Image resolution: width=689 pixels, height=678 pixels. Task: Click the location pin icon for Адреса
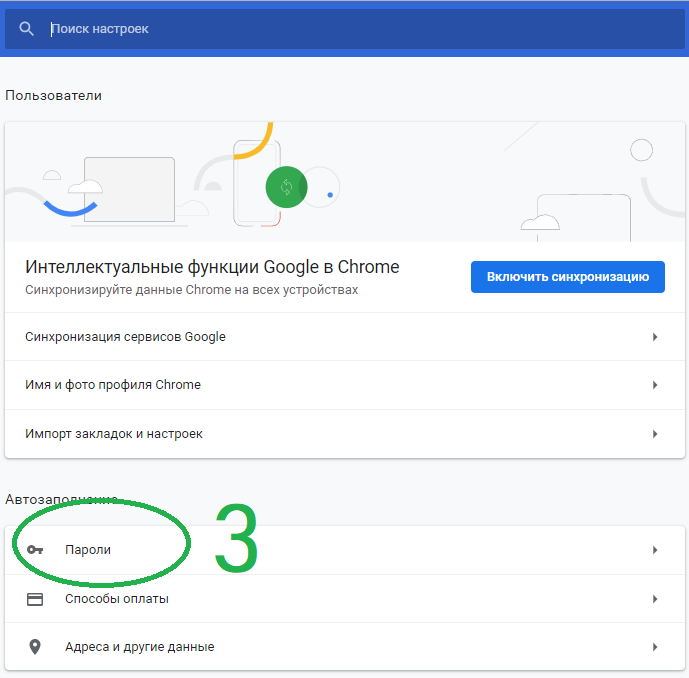click(35, 647)
